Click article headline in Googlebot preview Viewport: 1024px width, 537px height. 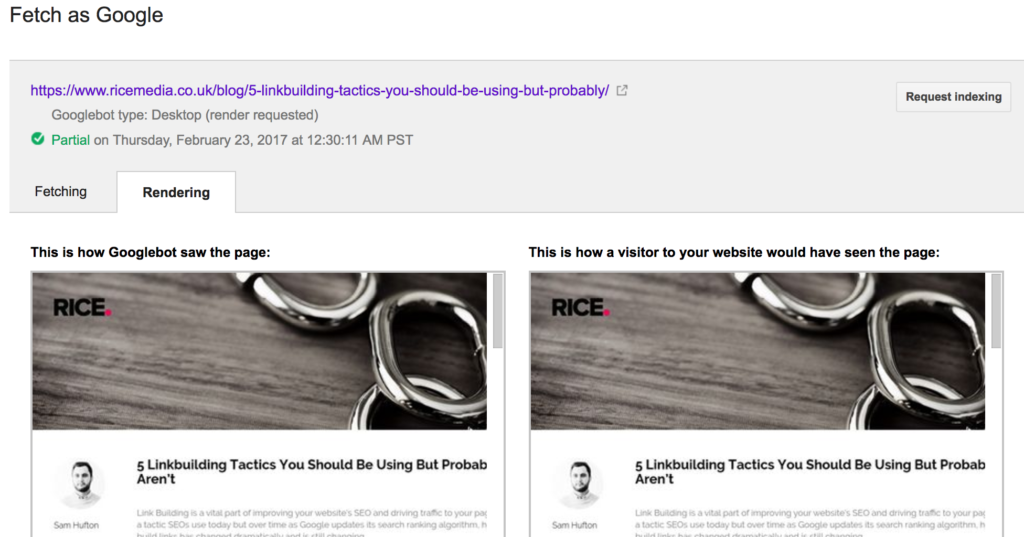(x=312, y=472)
